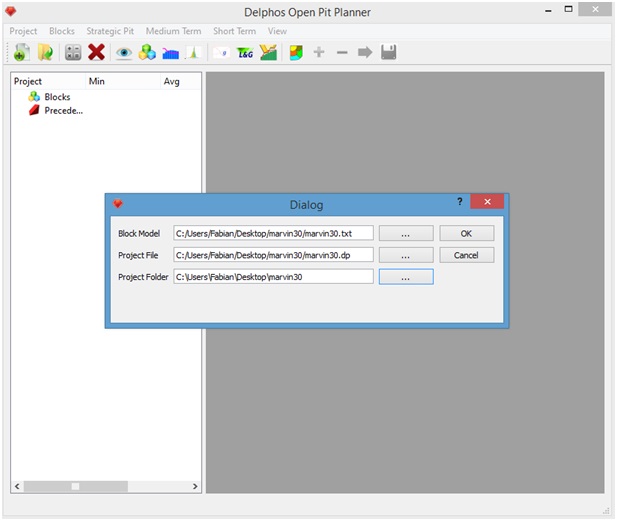Screen dimensions: 617x521
Task: Click the open project folder icon
Action: (x=45, y=52)
